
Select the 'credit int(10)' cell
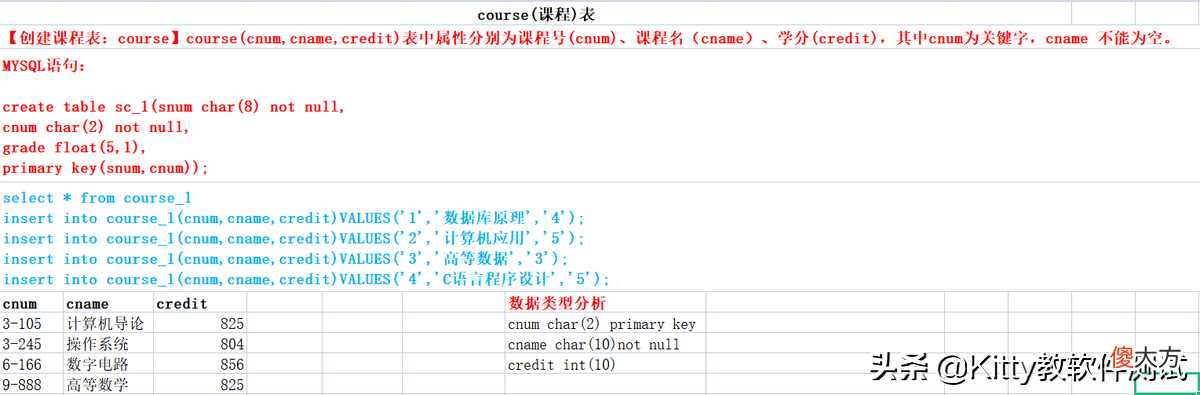pos(606,364)
